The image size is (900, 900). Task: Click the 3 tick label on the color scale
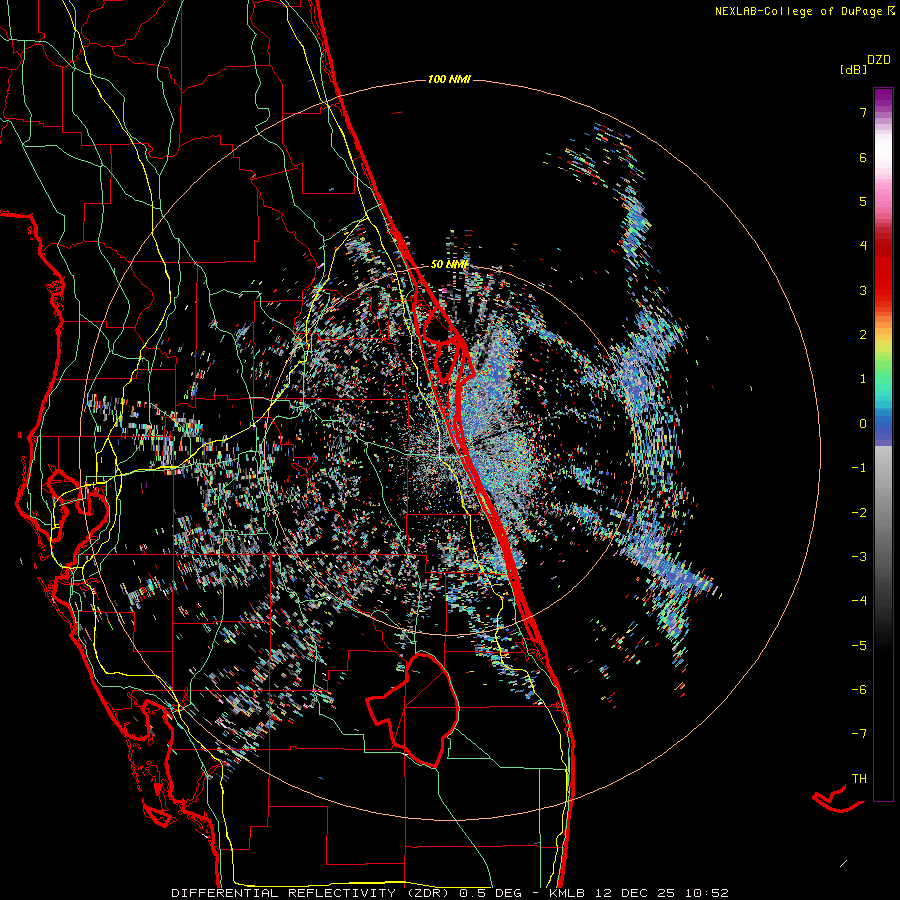863,290
